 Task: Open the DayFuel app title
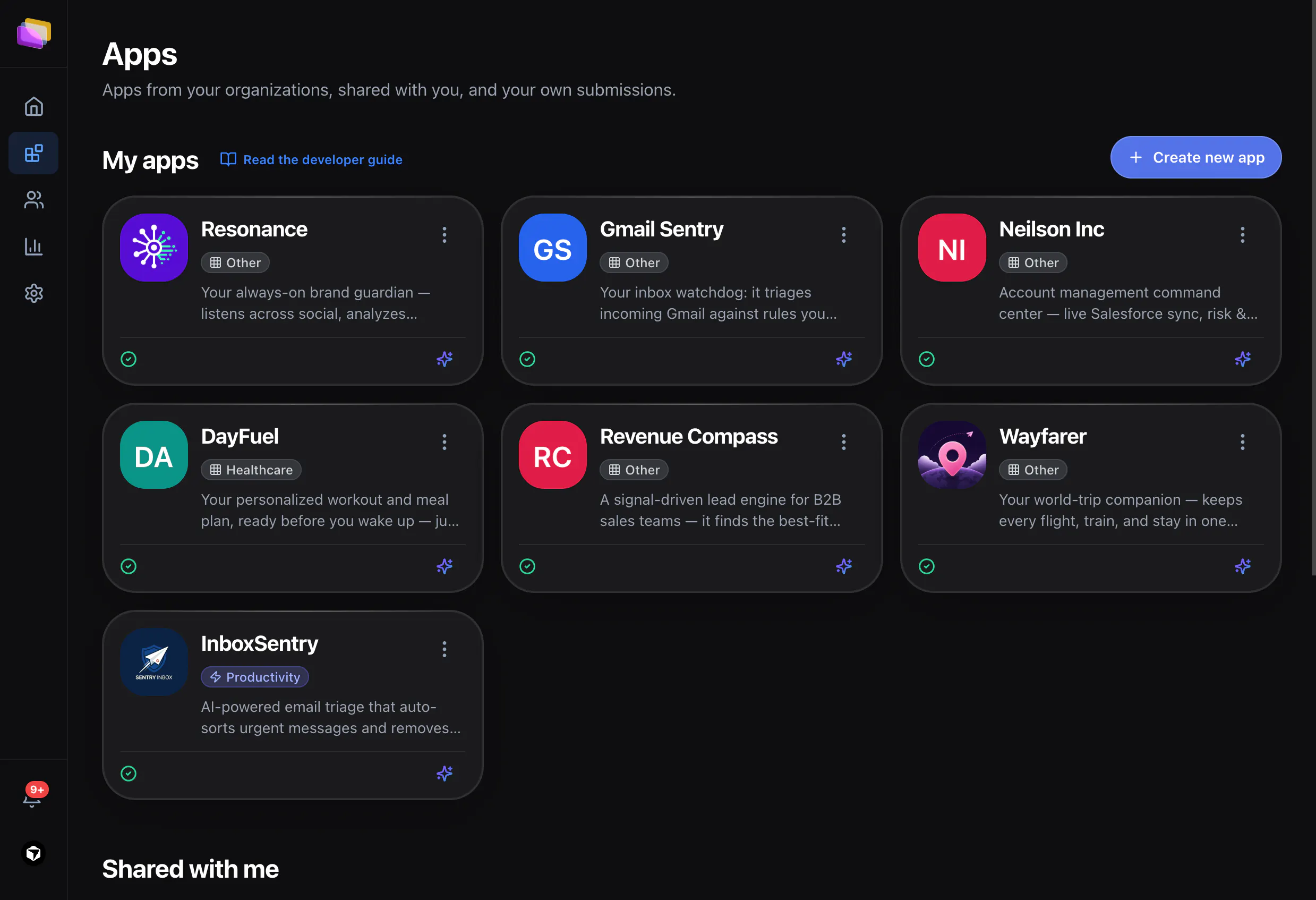click(x=240, y=437)
